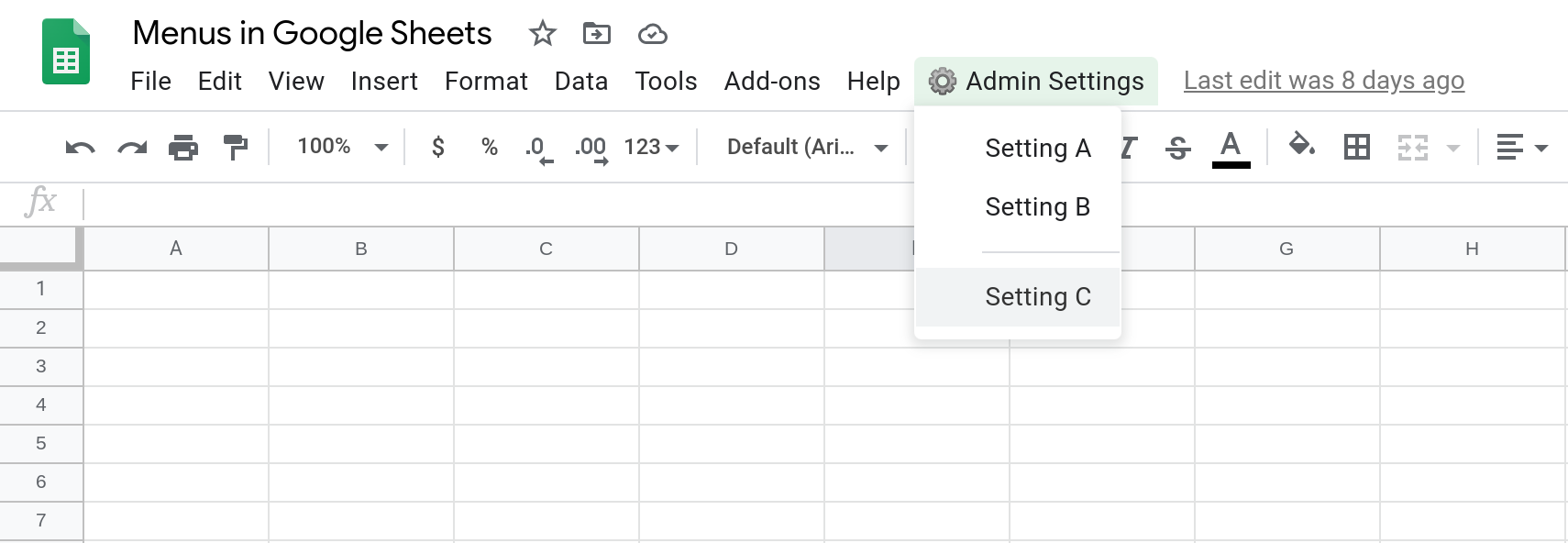The image size is (1568, 543).
Task: Select cell G5
Action: coord(1286,443)
